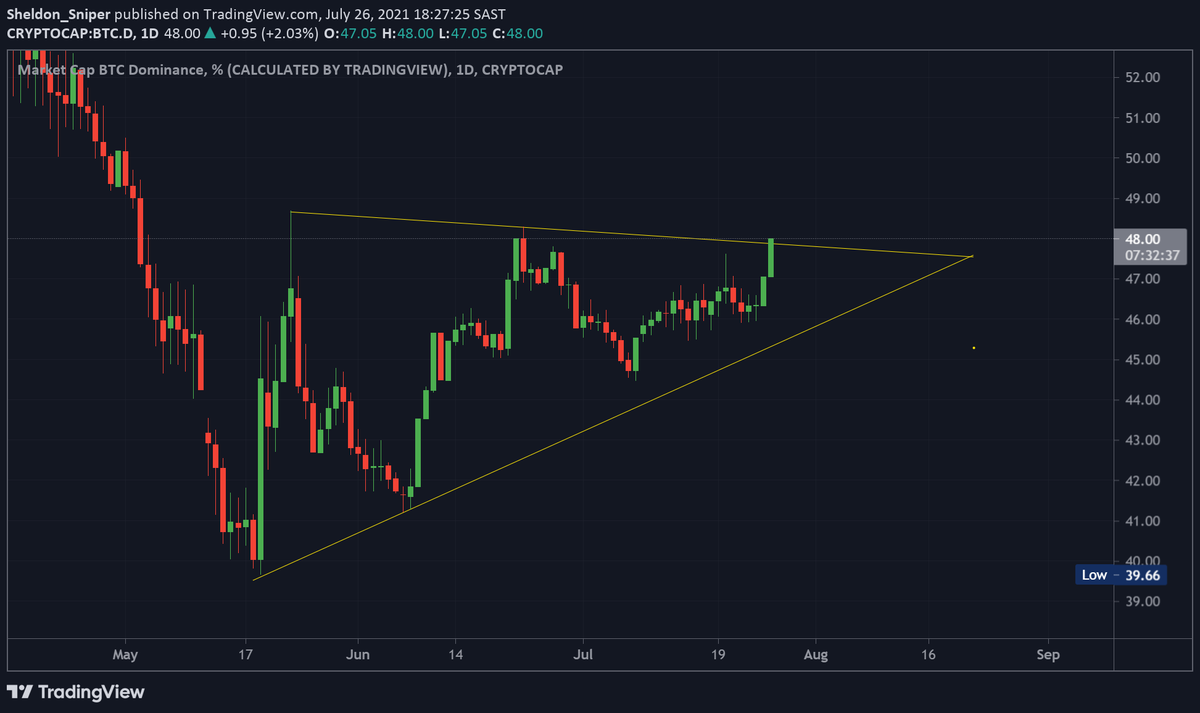Click the Sep date label on time axis
The width and height of the screenshot is (1200, 713).
[x=1048, y=655]
